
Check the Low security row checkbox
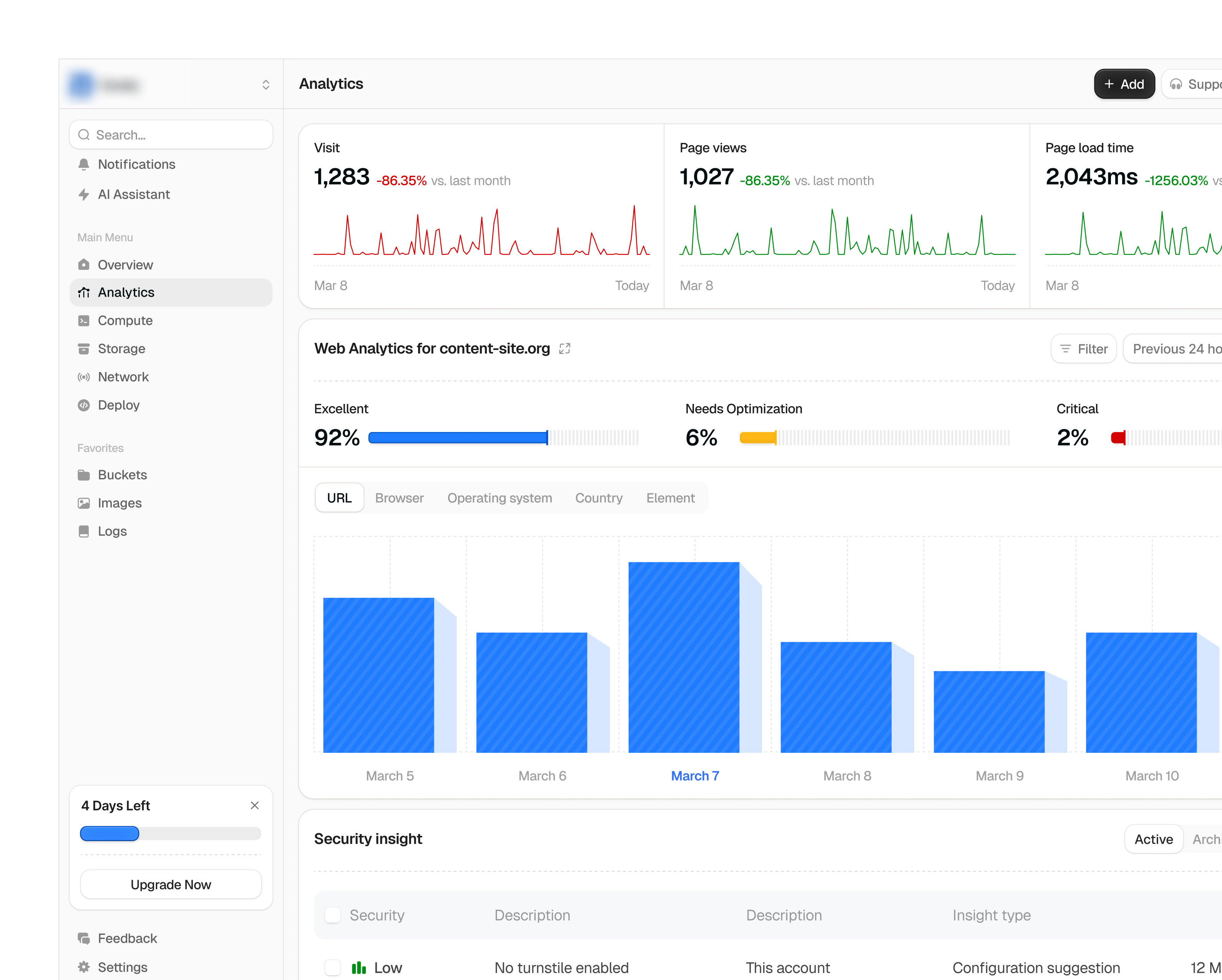333,968
